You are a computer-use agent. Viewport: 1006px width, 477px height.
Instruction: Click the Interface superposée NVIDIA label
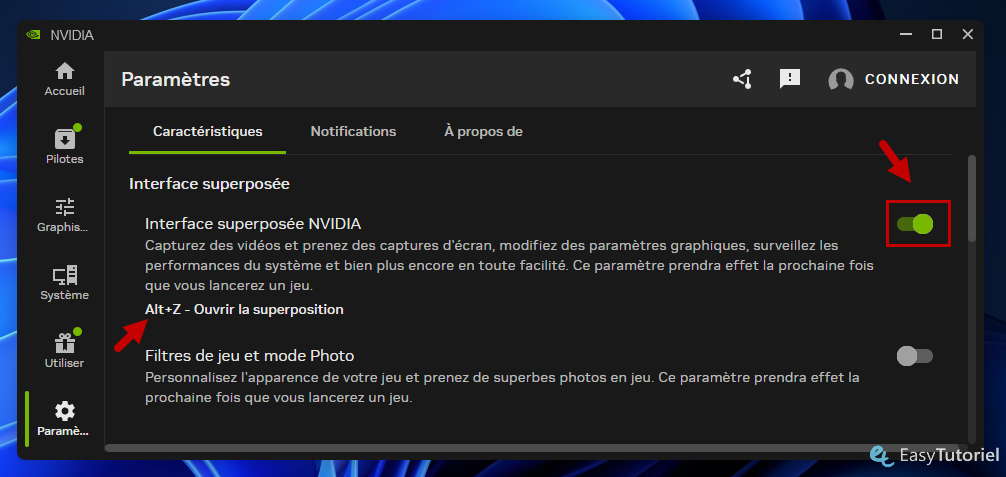(253, 223)
